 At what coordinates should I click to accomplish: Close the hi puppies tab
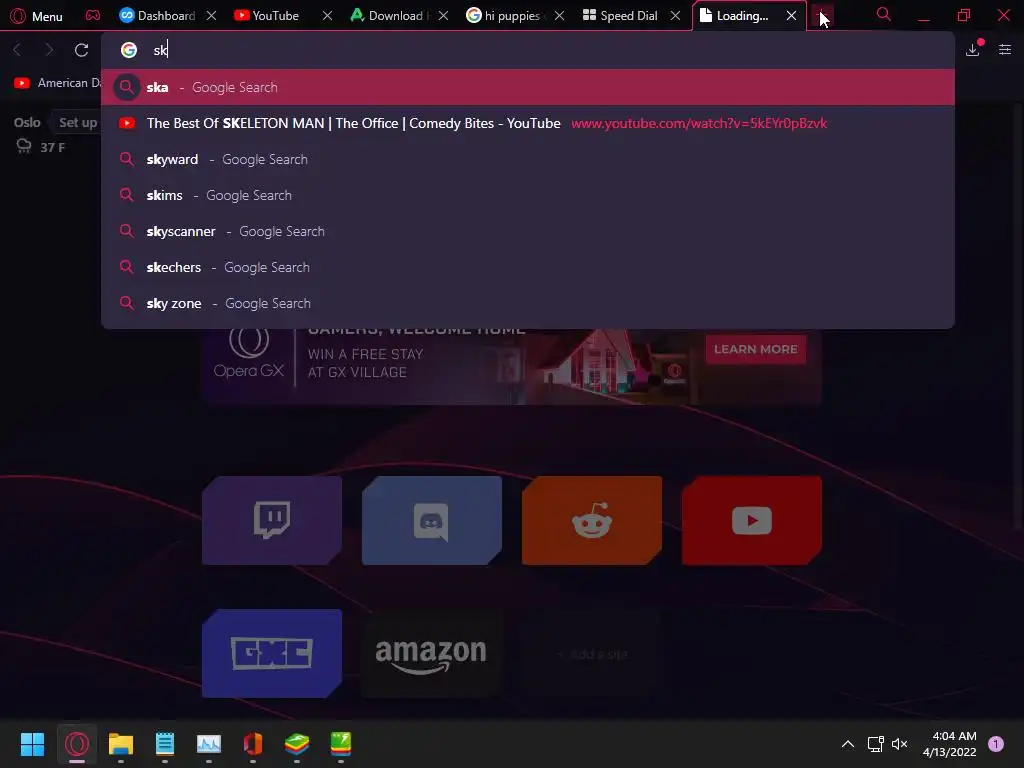click(560, 16)
